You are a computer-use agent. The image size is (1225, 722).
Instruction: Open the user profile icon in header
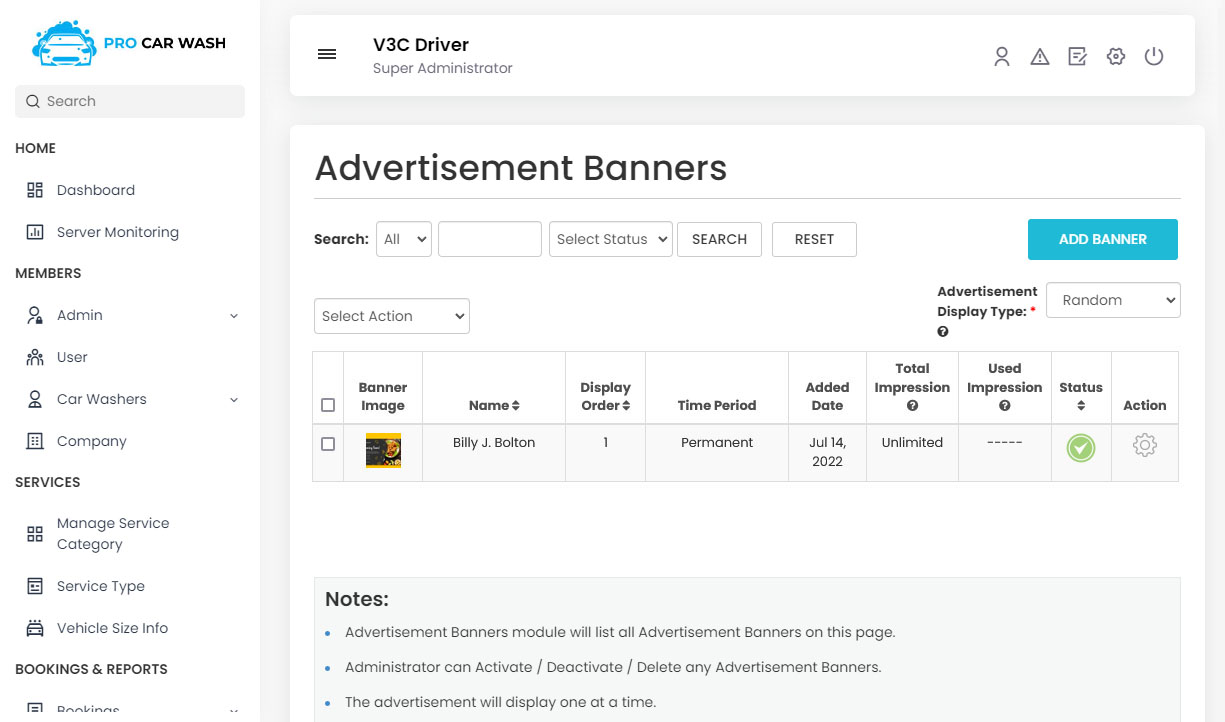pyautogui.click(x=1002, y=56)
